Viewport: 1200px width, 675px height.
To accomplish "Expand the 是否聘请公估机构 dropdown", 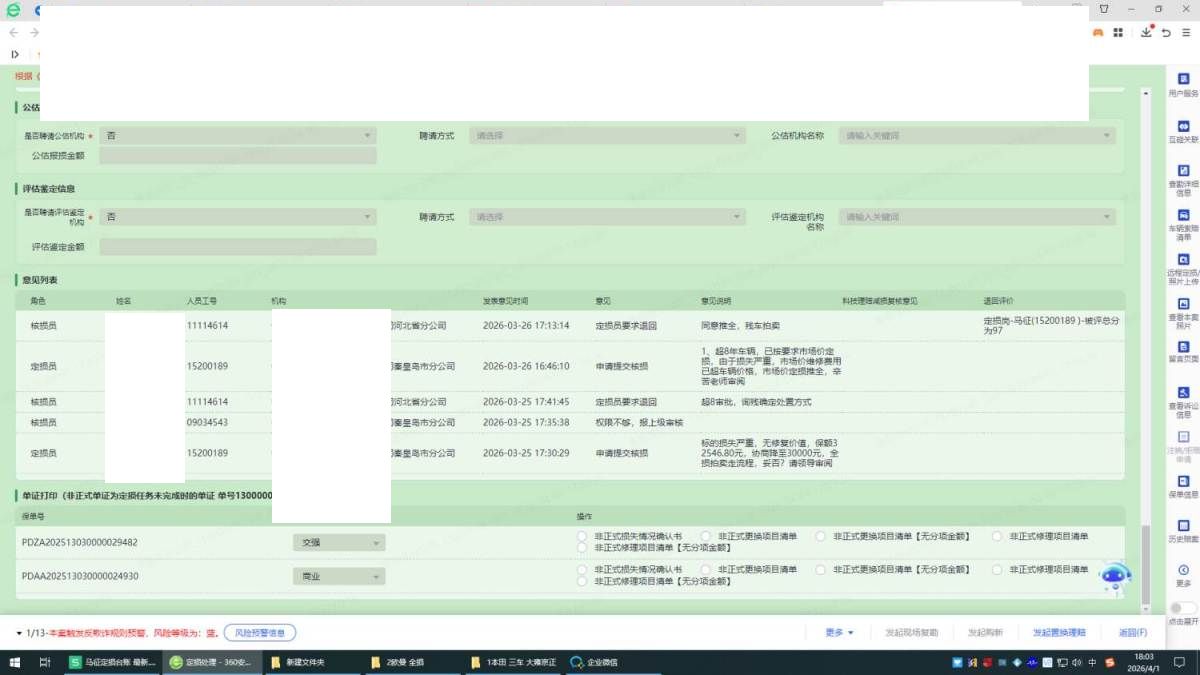I will pos(237,135).
